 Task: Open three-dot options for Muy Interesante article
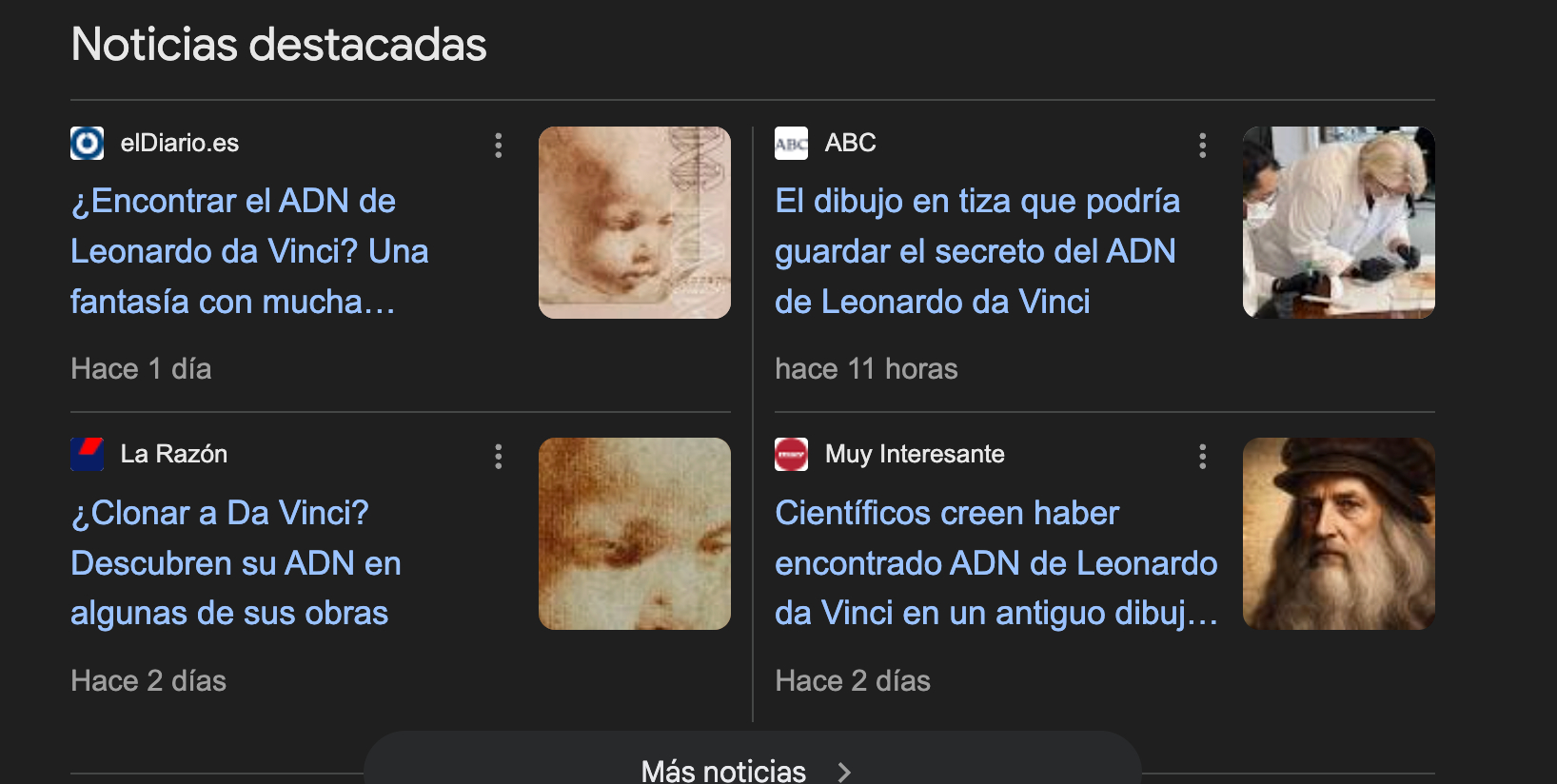pos(1203,457)
